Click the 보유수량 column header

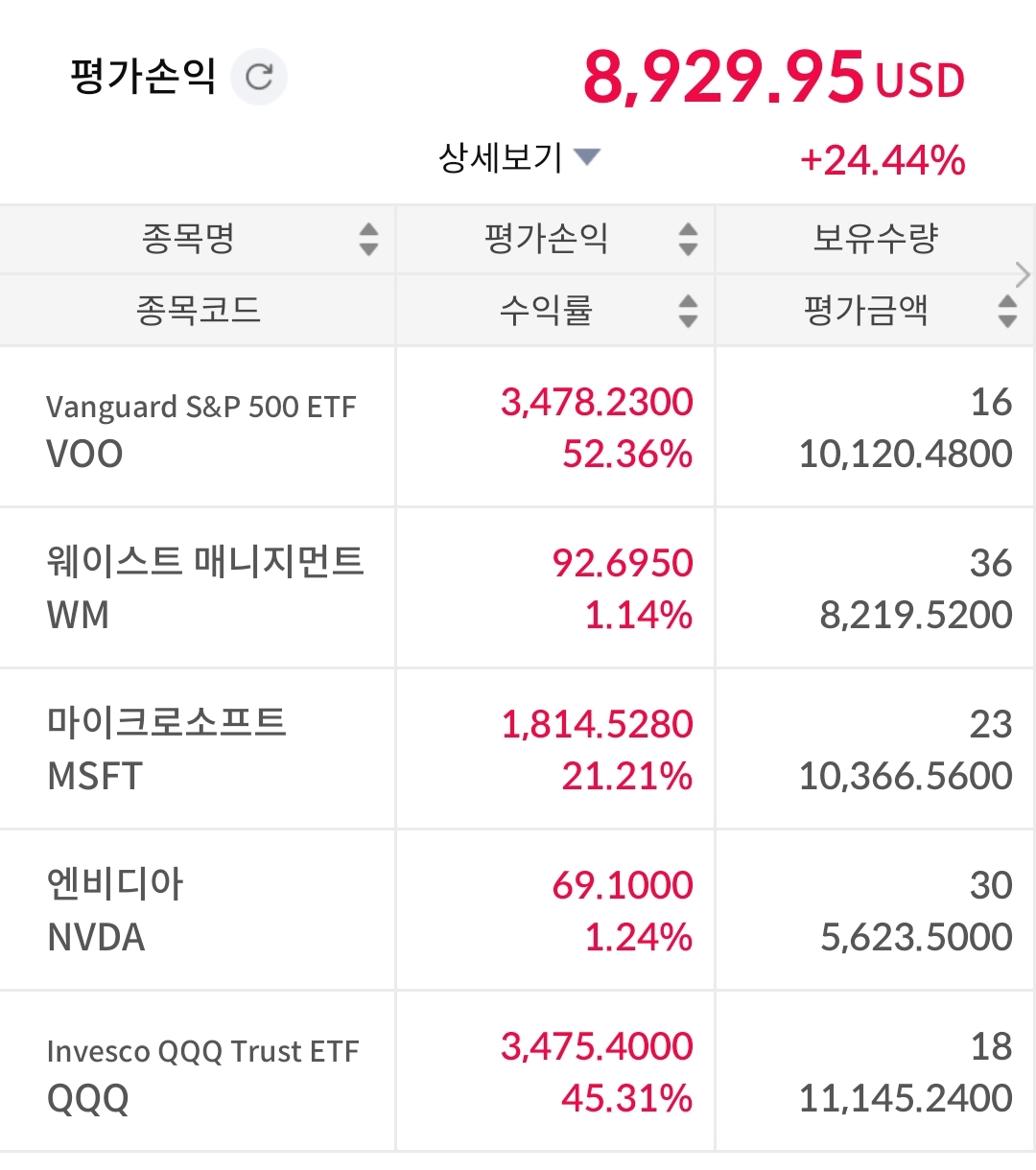click(x=875, y=239)
